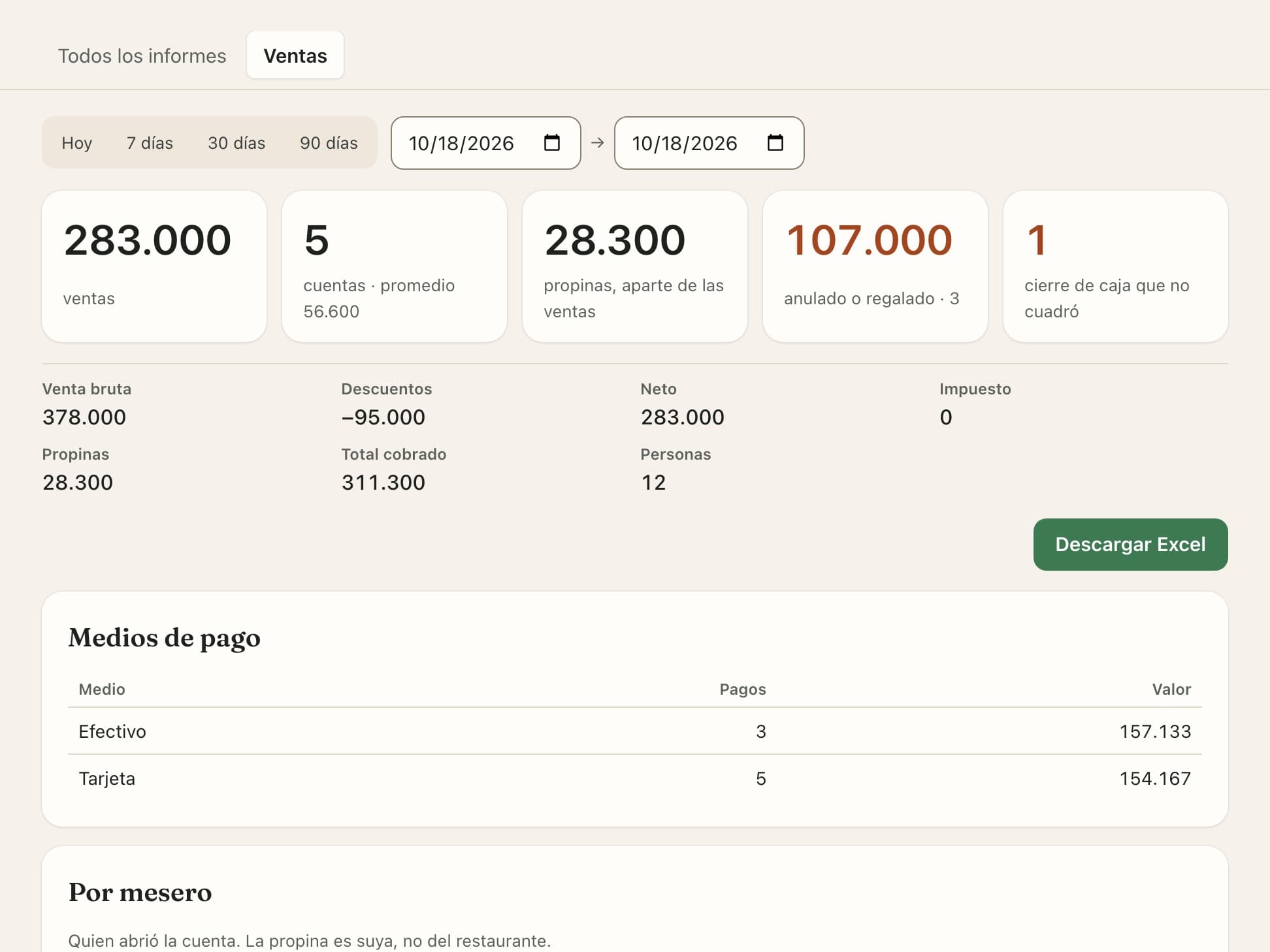Open the start date calendar picker icon
The height and width of the screenshot is (952, 1270).
(552, 142)
